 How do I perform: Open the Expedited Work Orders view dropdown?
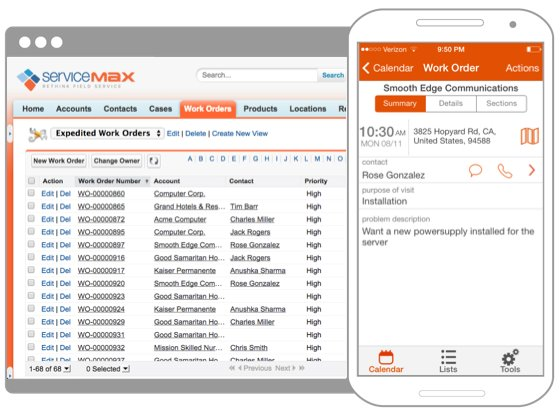(x=108, y=133)
